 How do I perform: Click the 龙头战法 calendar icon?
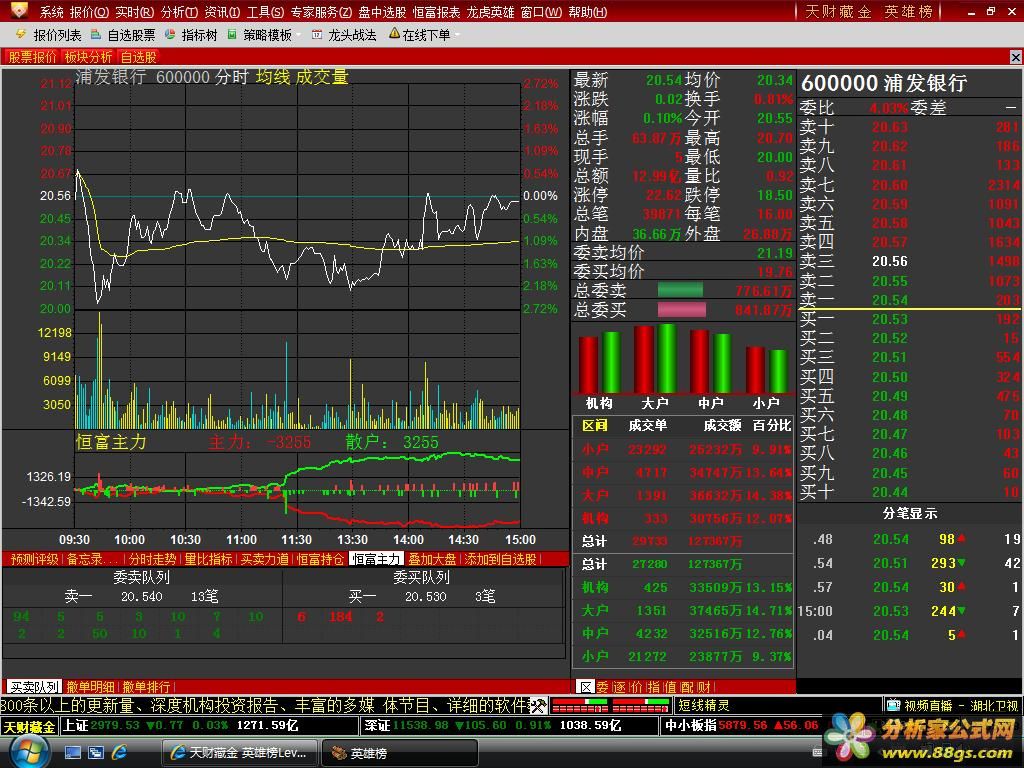tap(317, 35)
